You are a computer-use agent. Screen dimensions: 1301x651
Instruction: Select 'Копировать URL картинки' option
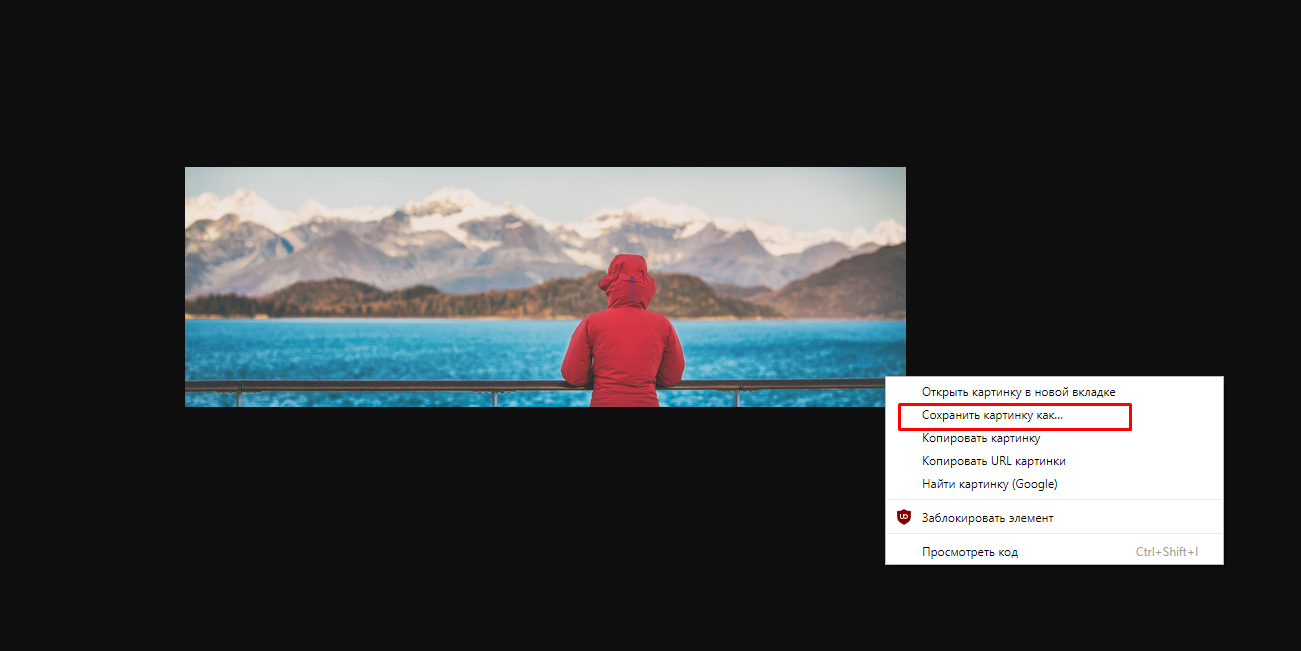point(1054,461)
